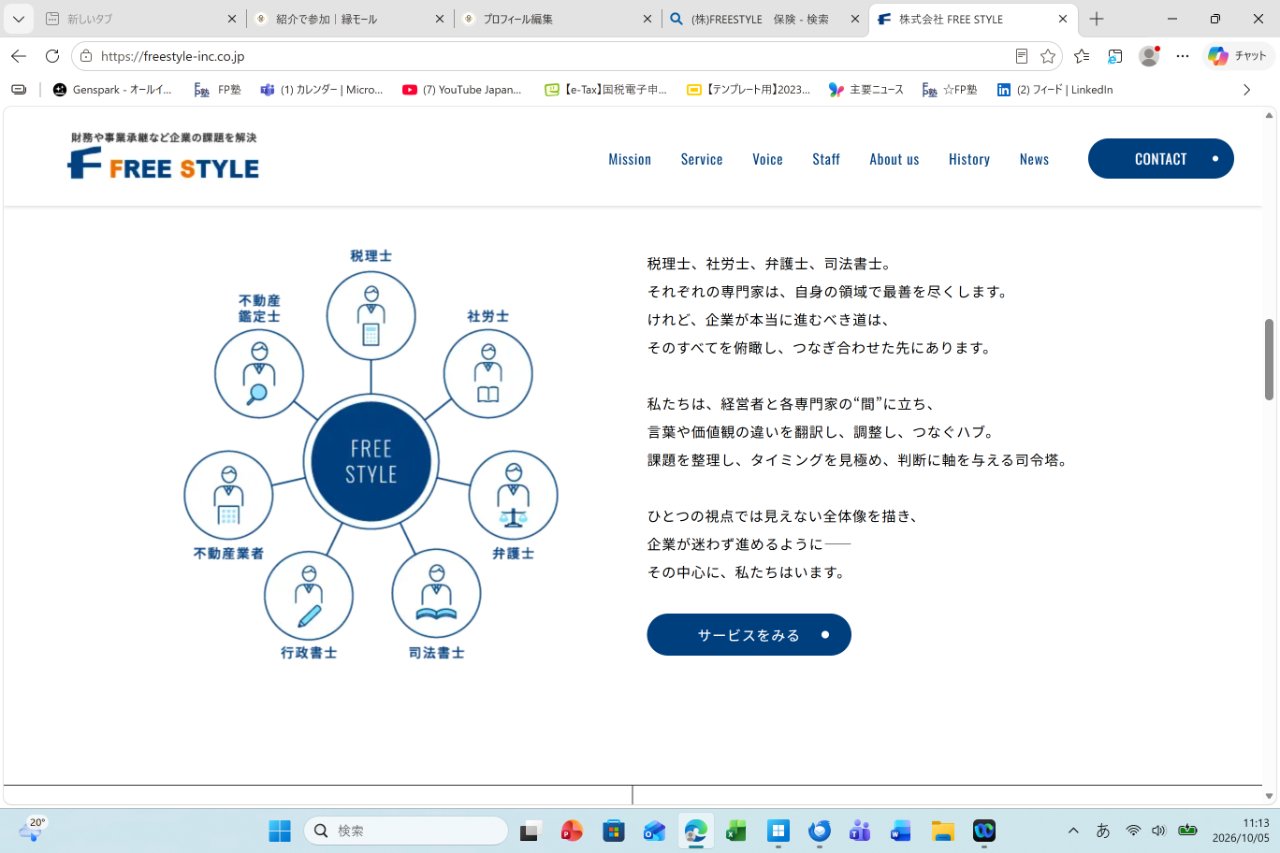Open a new browser tab
The height and width of the screenshot is (853, 1280).
coord(1097,19)
